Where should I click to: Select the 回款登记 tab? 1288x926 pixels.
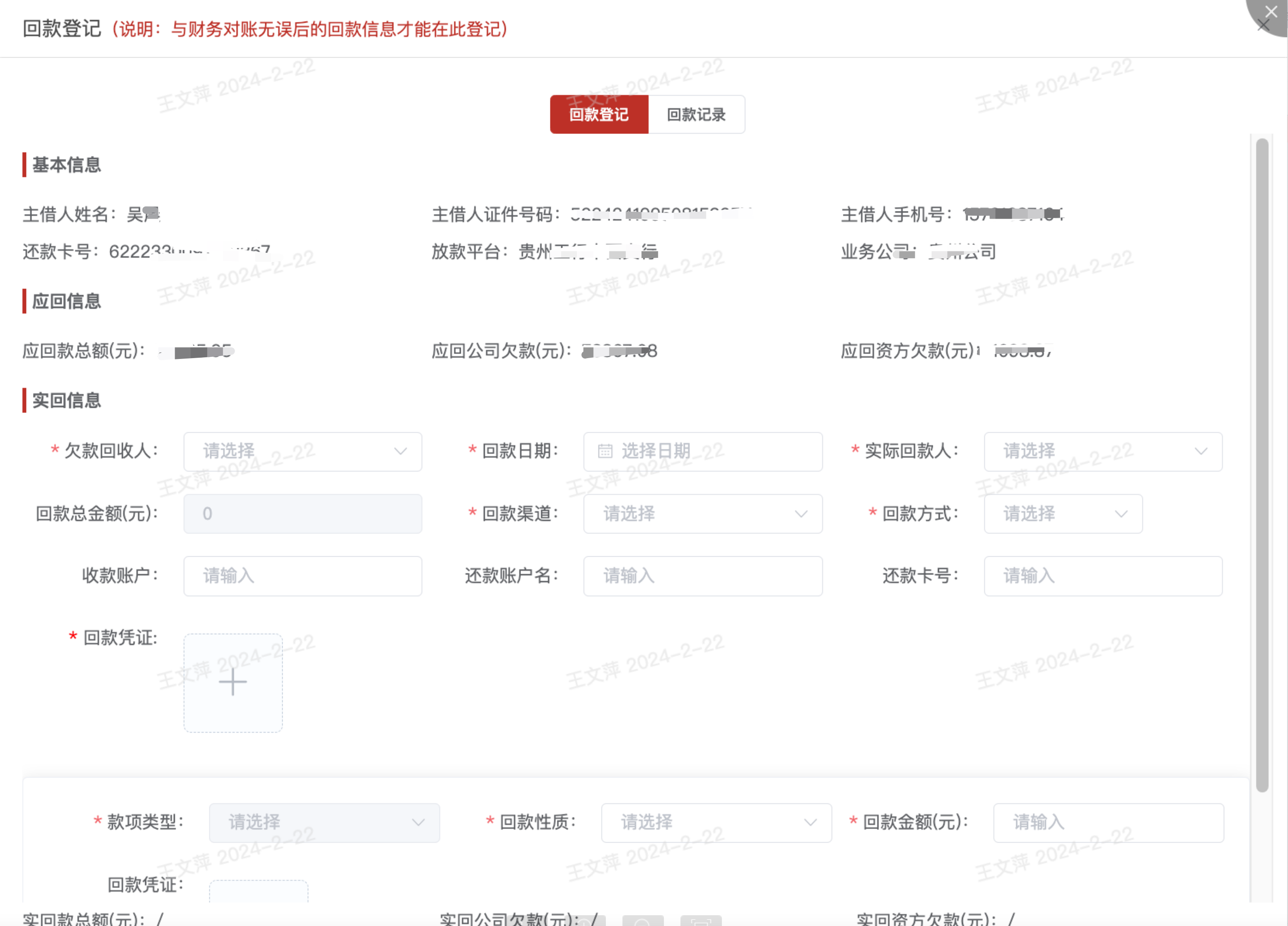[x=598, y=115]
